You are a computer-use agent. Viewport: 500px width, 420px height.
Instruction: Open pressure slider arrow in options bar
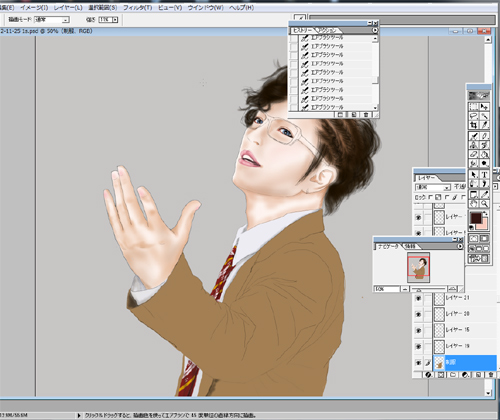(x=115, y=20)
